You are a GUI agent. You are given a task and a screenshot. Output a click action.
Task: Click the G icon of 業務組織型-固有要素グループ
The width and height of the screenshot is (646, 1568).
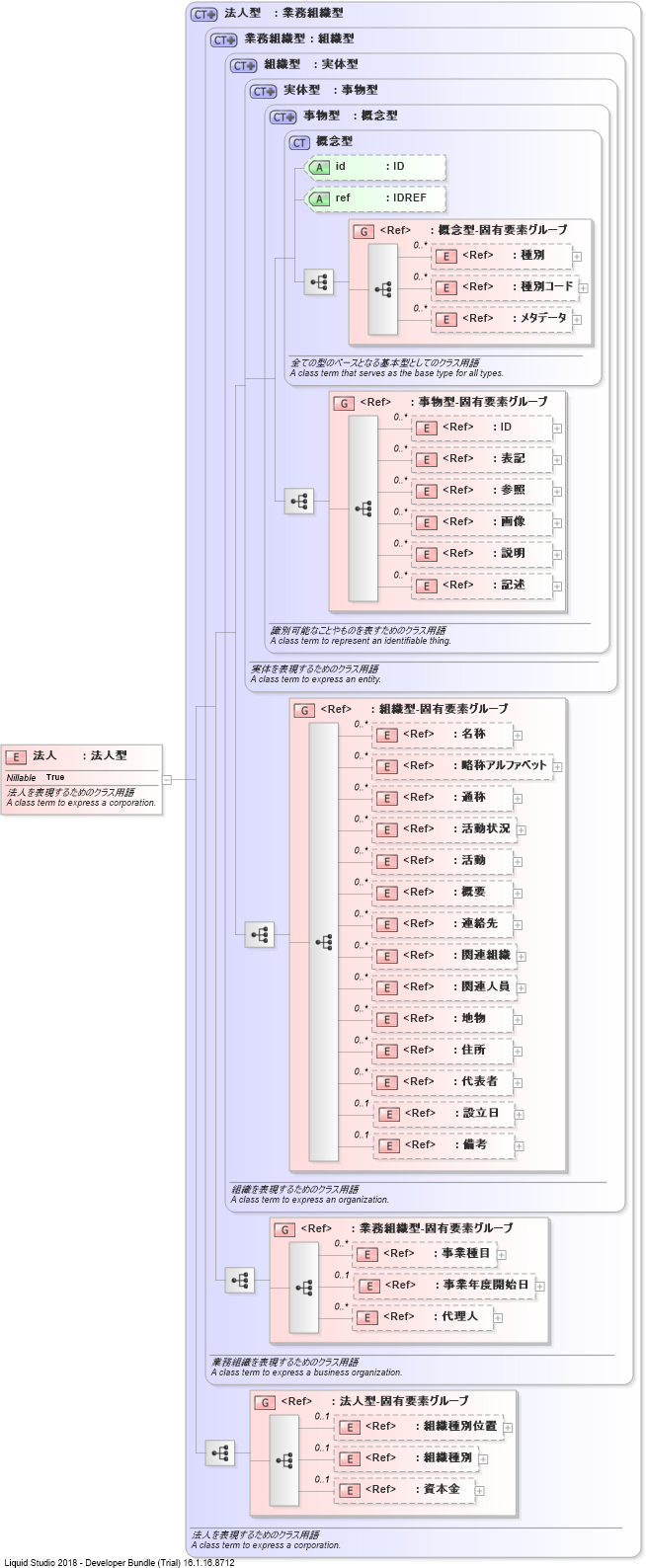point(284,1229)
